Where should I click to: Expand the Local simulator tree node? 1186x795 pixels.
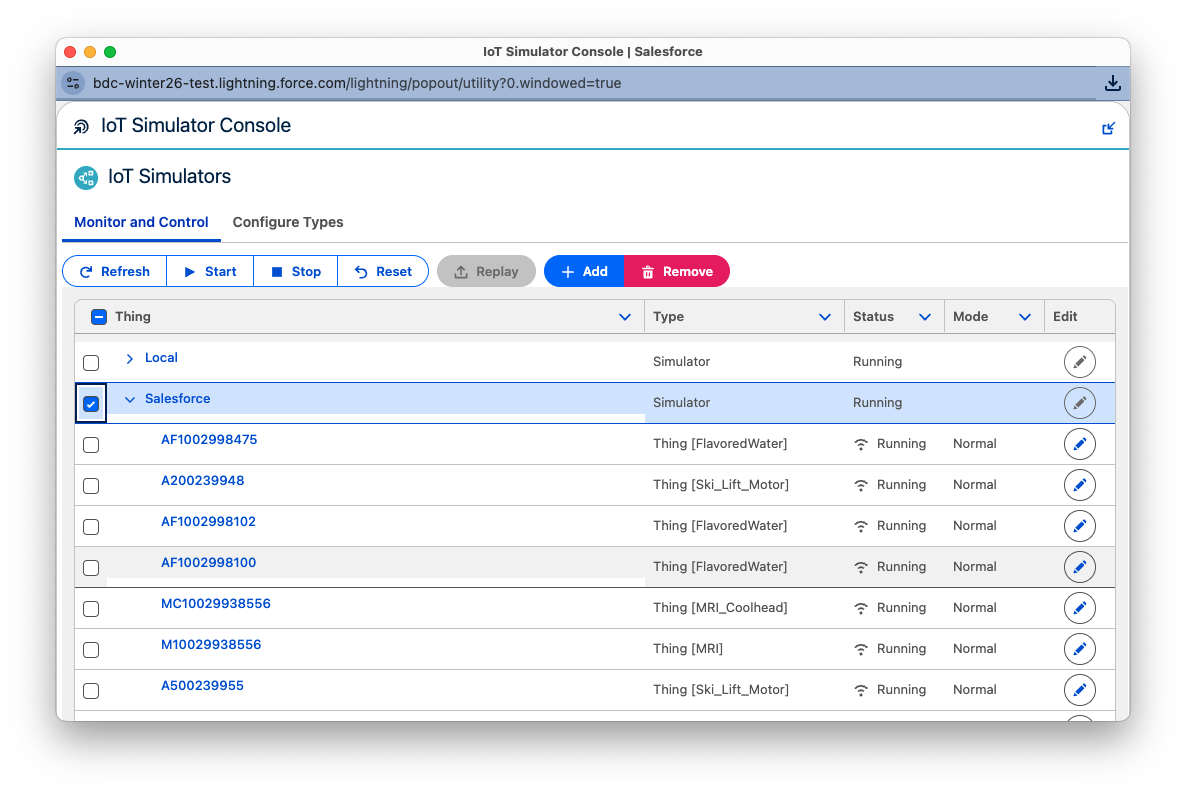(129, 359)
